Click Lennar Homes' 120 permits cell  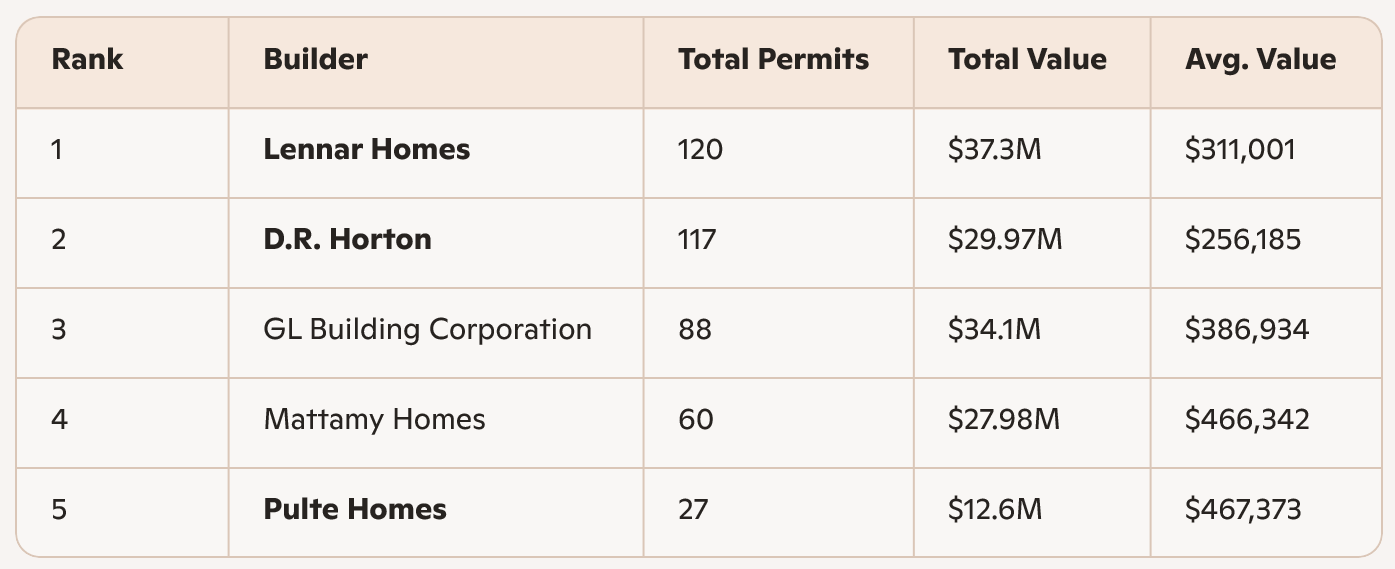coord(700,150)
